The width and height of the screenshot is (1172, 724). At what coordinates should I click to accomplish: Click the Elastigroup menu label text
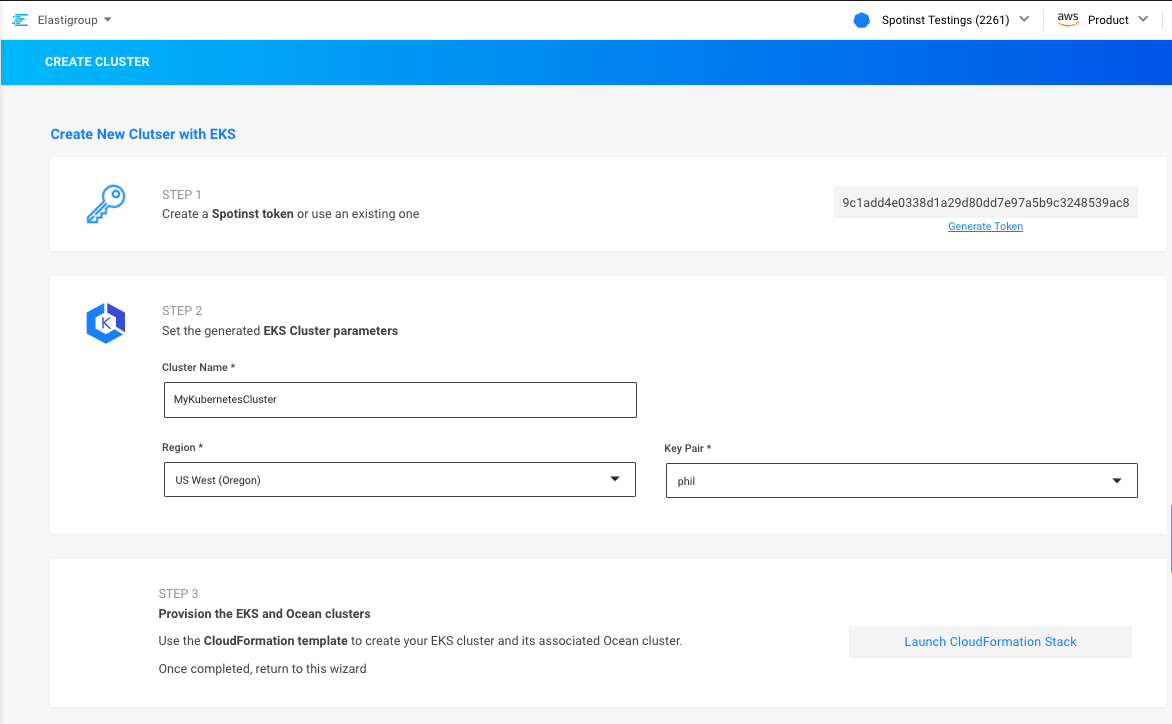coord(67,20)
